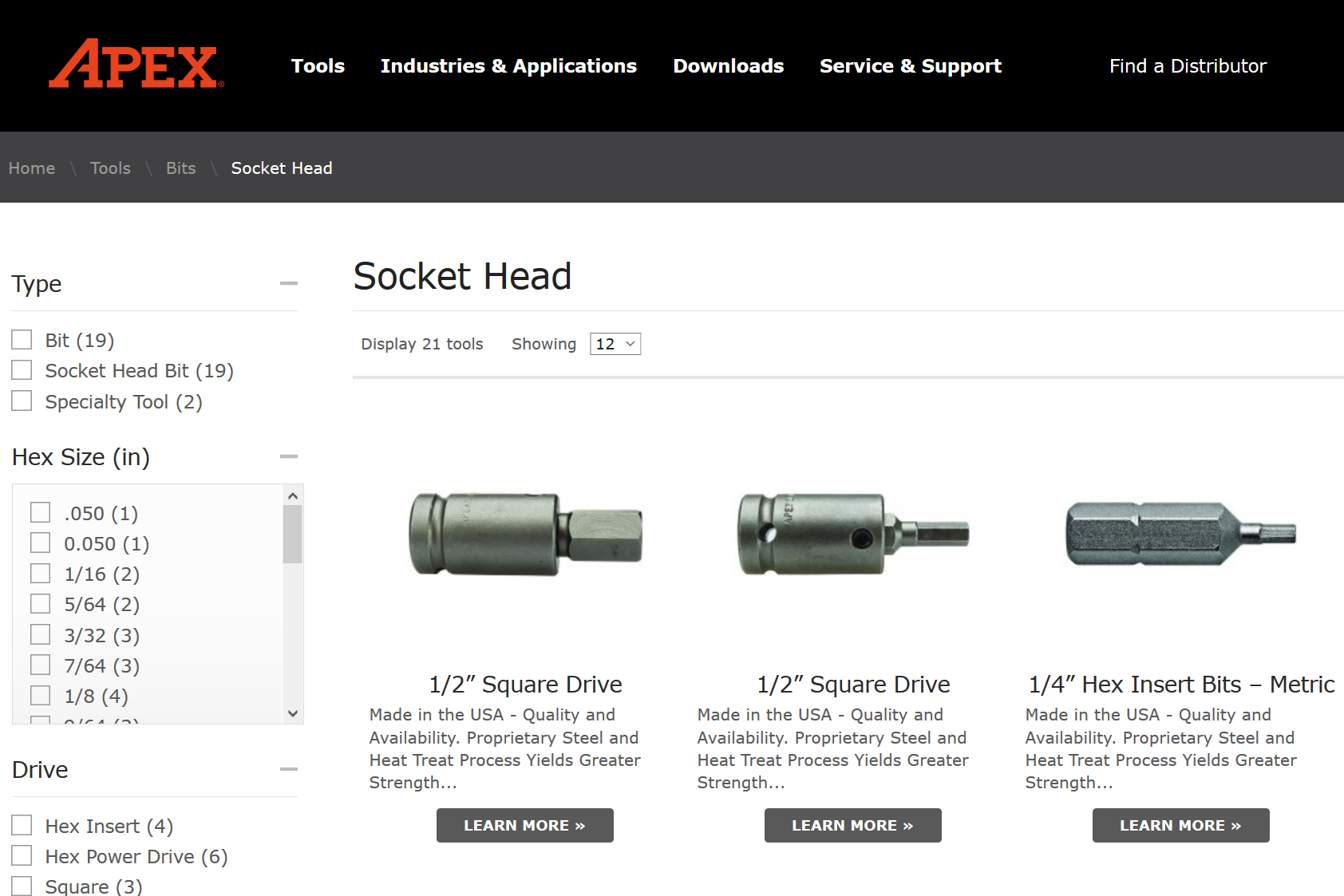Select the Socket Head breadcrumb
The image size is (1344, 896).
(x=282, y=168)
